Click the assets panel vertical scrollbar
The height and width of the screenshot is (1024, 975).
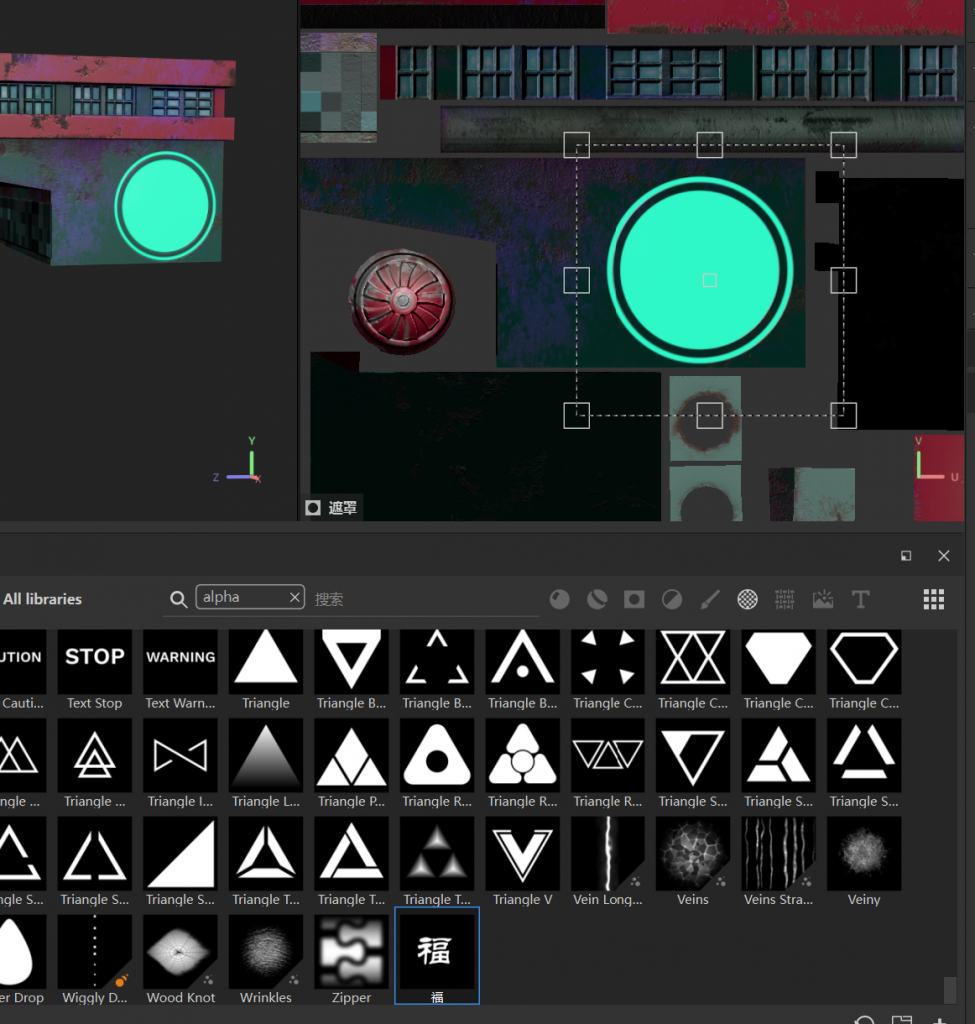[x=949, y=989]
